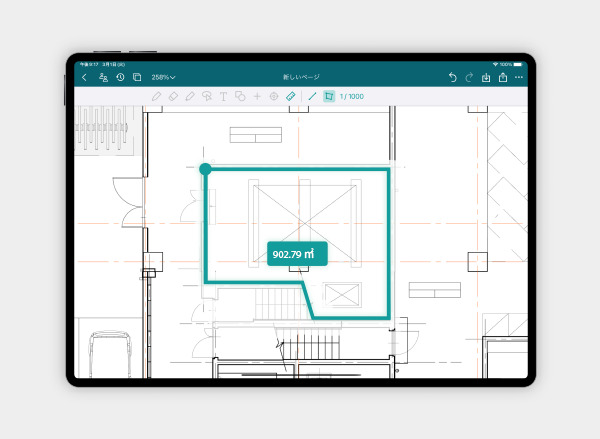The height and width of the screenshot is (439, 600).
Task: Open the collaborator sharing icon
Action: [x=103, y=77]
